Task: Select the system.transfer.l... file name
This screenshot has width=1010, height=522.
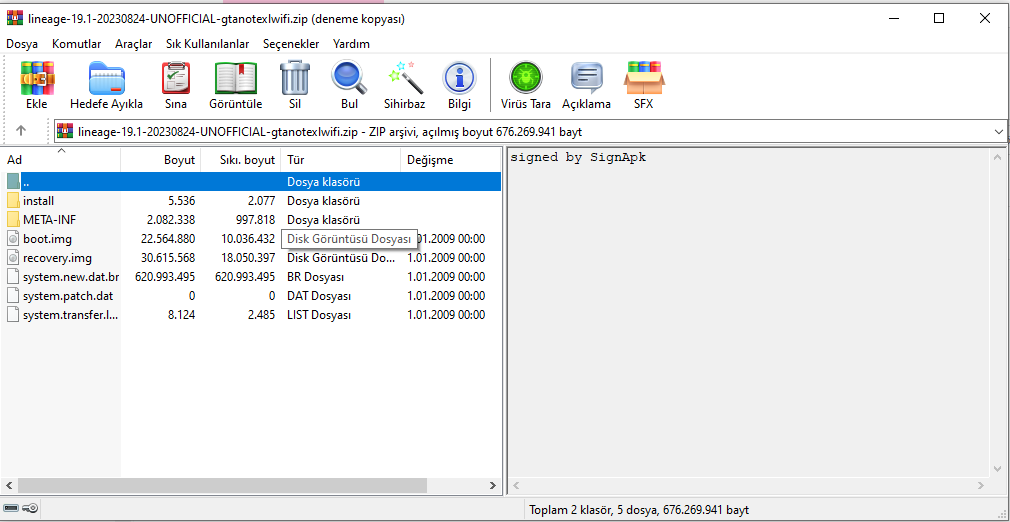Action: click(71, 315)
